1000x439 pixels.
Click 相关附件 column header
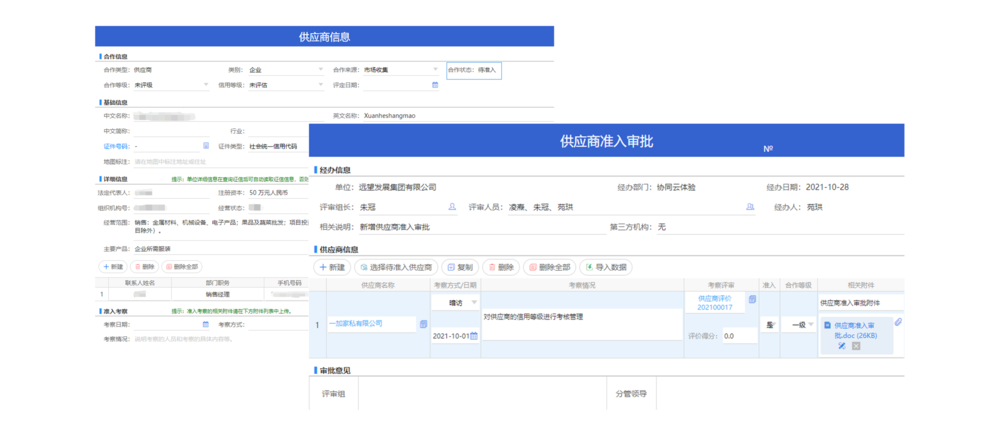pos(860,285)
